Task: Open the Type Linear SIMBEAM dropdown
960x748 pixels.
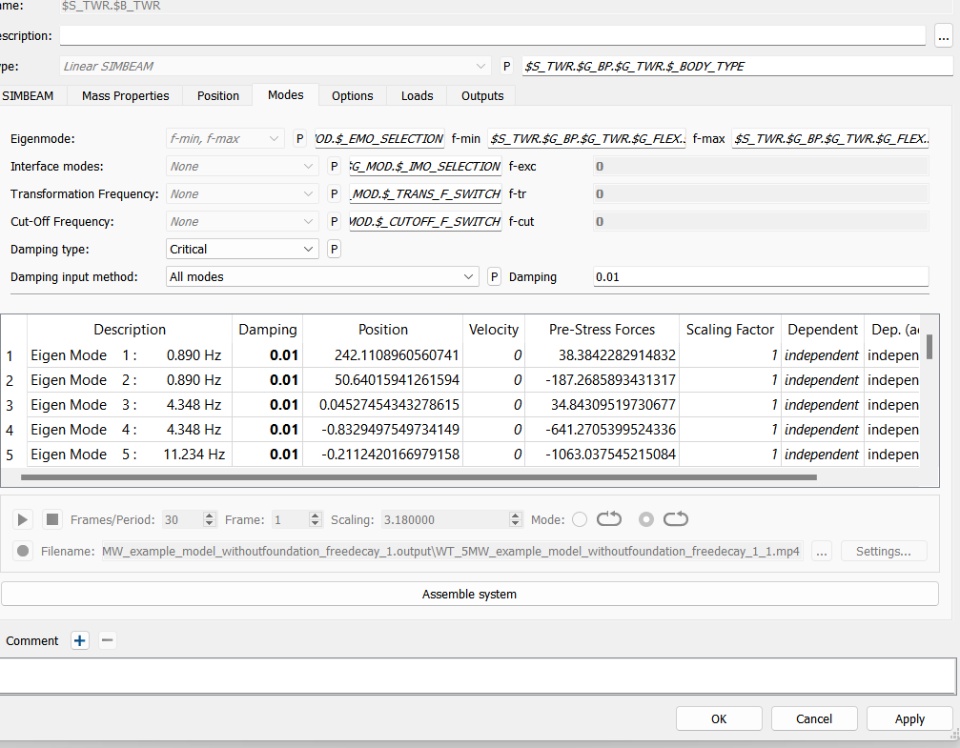Action: point(275,66)
